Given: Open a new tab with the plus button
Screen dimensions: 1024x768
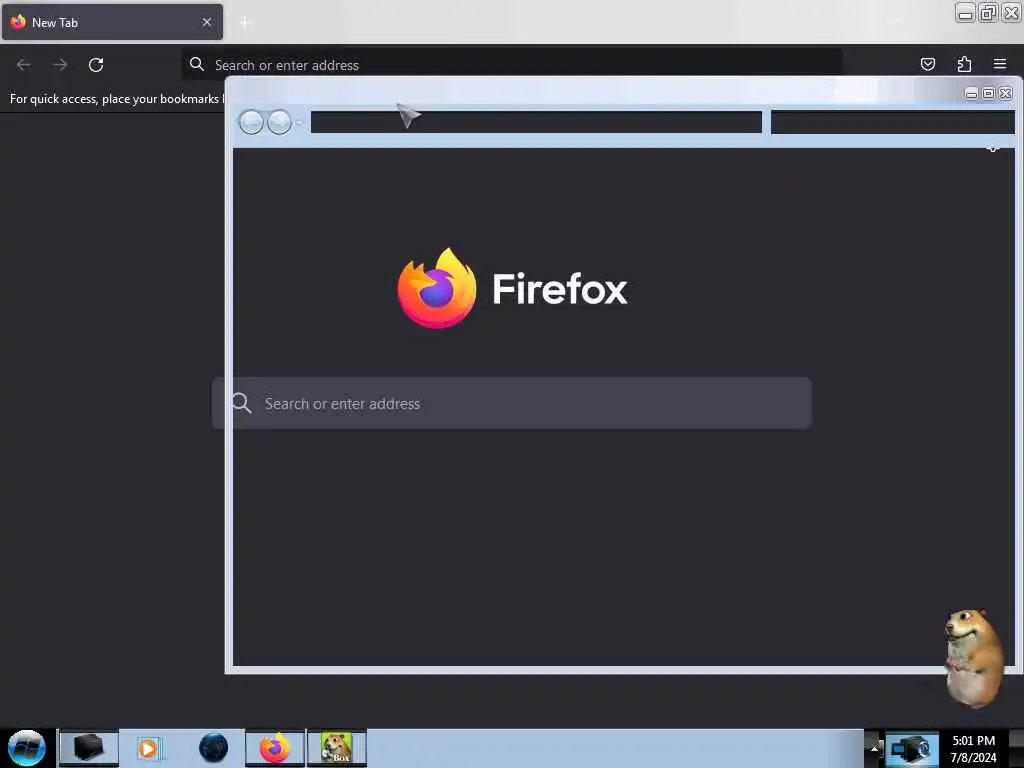Looking at the screenshot, I should (x=245, y=22).
